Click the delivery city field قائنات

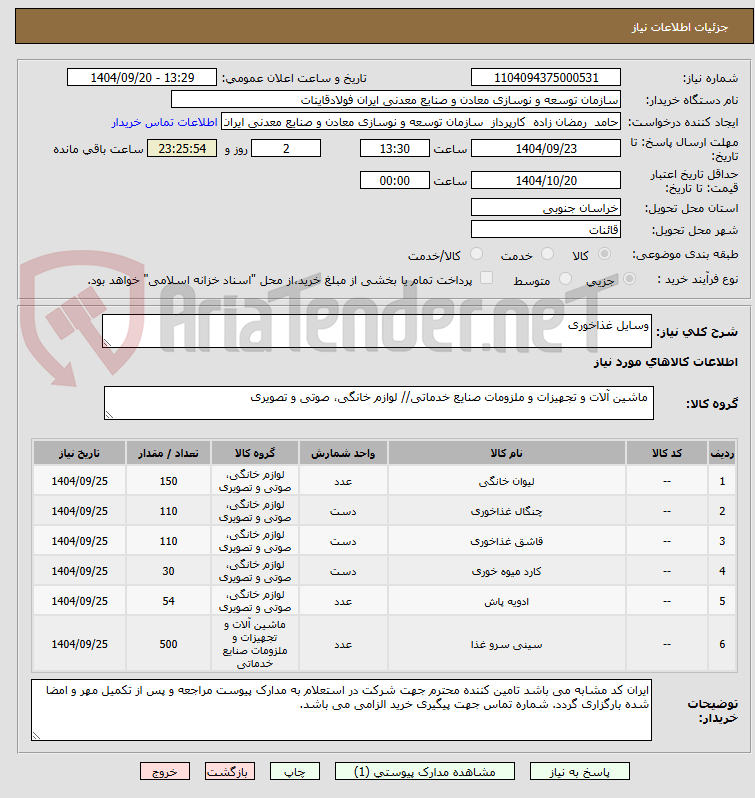545,230
